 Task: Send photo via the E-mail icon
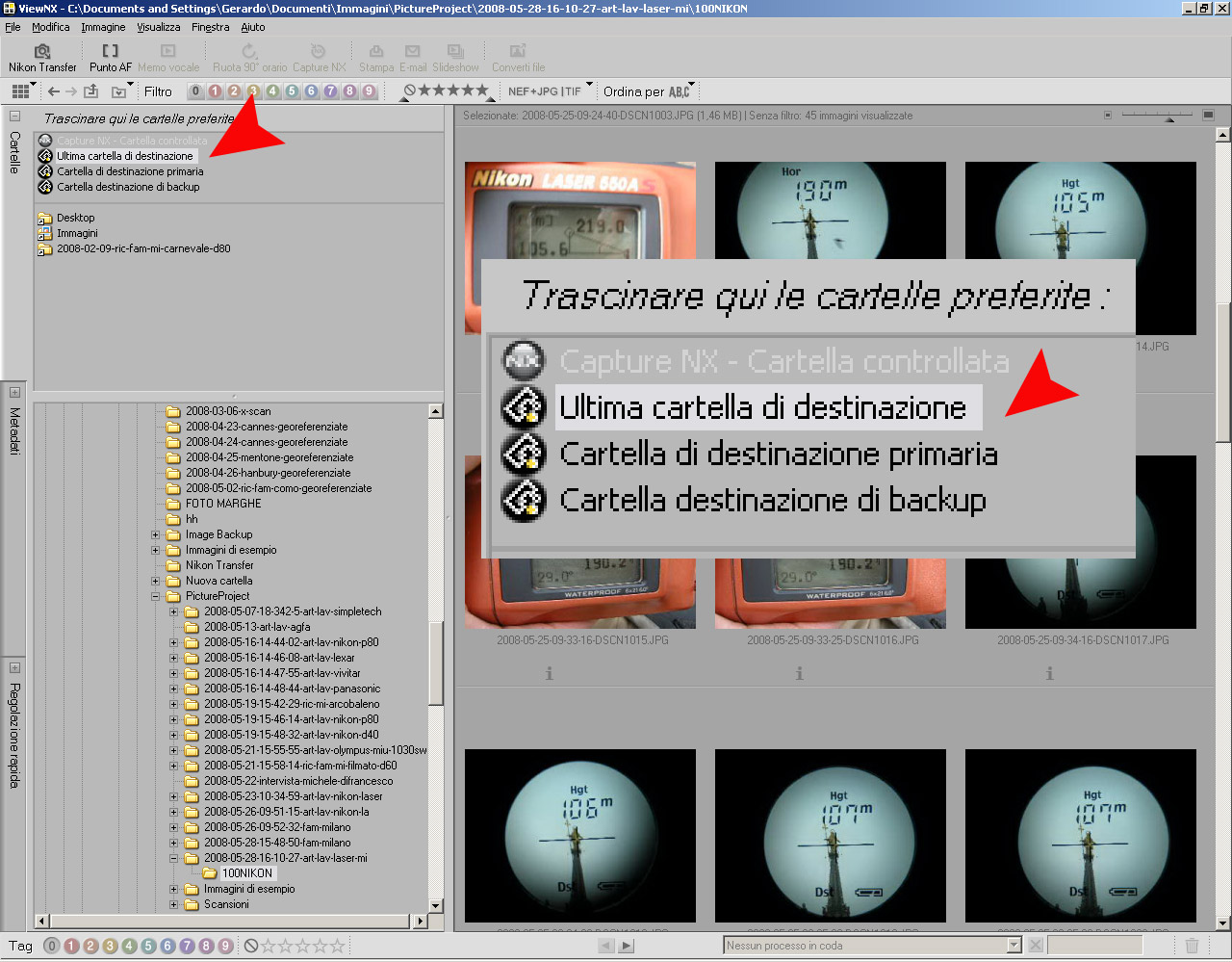coord(413,59)
